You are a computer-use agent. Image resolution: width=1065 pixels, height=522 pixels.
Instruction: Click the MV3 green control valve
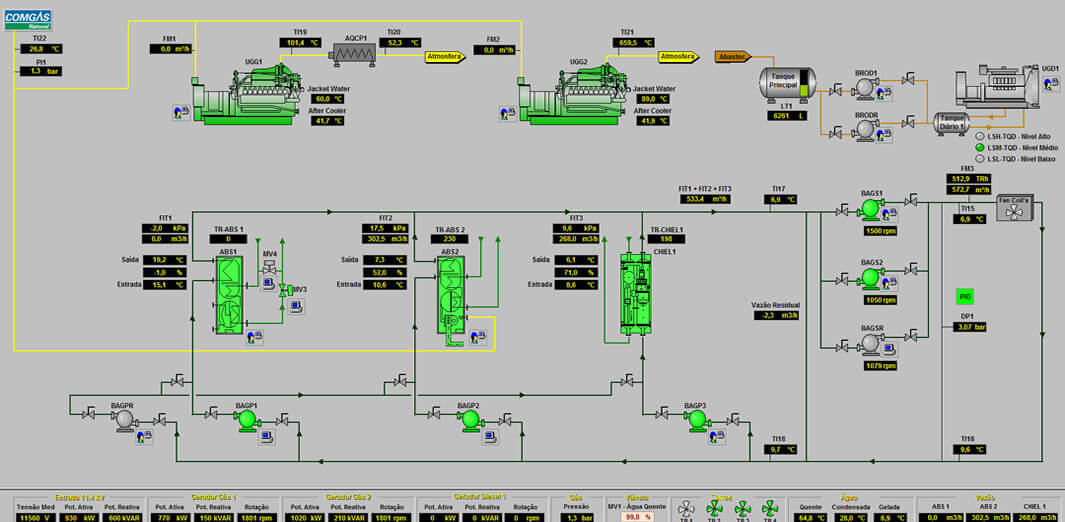pyautogui.click(x=283, y=290)
